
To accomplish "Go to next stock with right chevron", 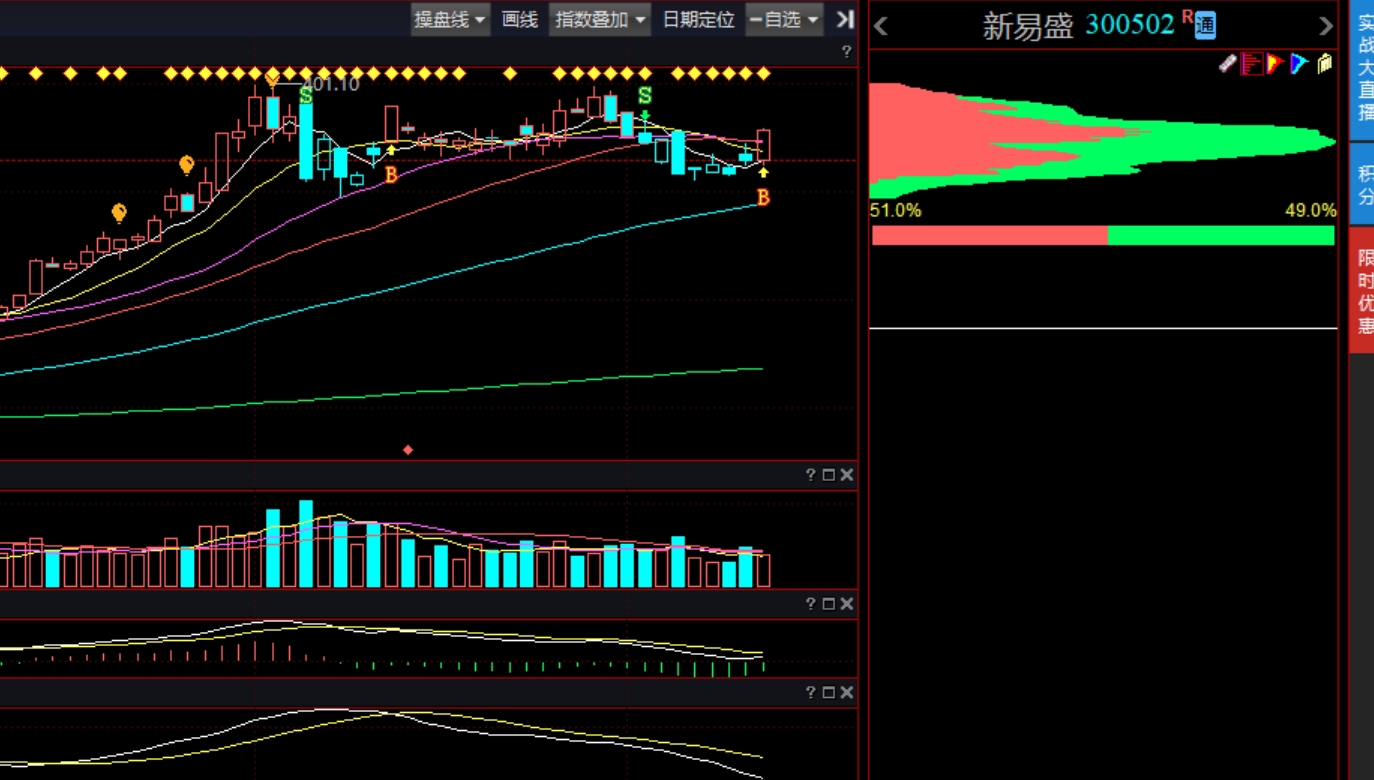I will [x=1326, y=27].
